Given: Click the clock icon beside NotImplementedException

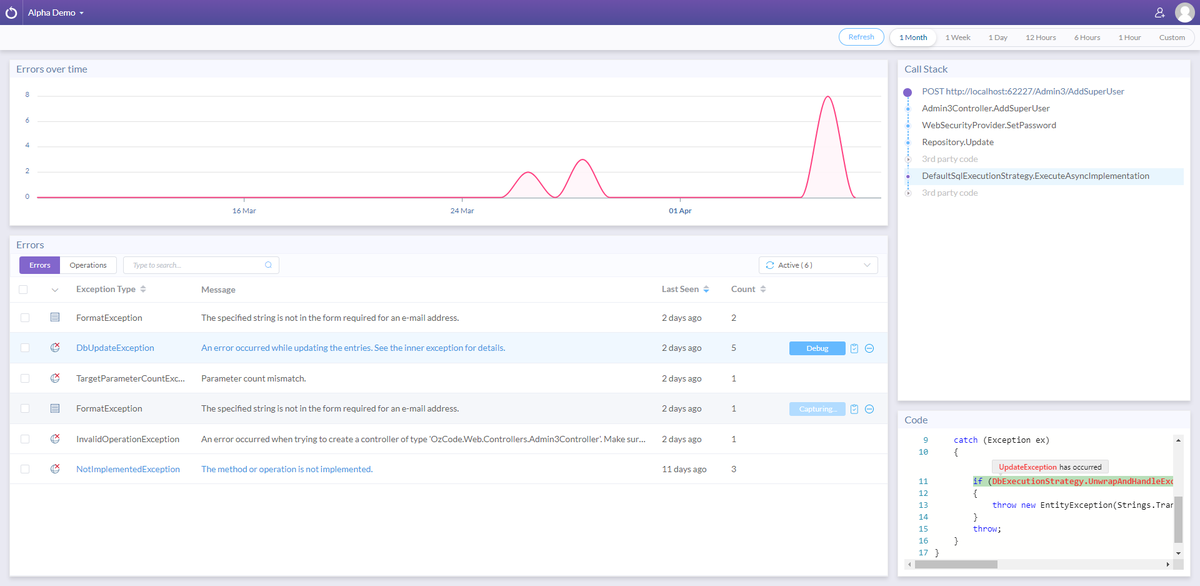Looking at the screenshot, I should [x=56, y=468].
